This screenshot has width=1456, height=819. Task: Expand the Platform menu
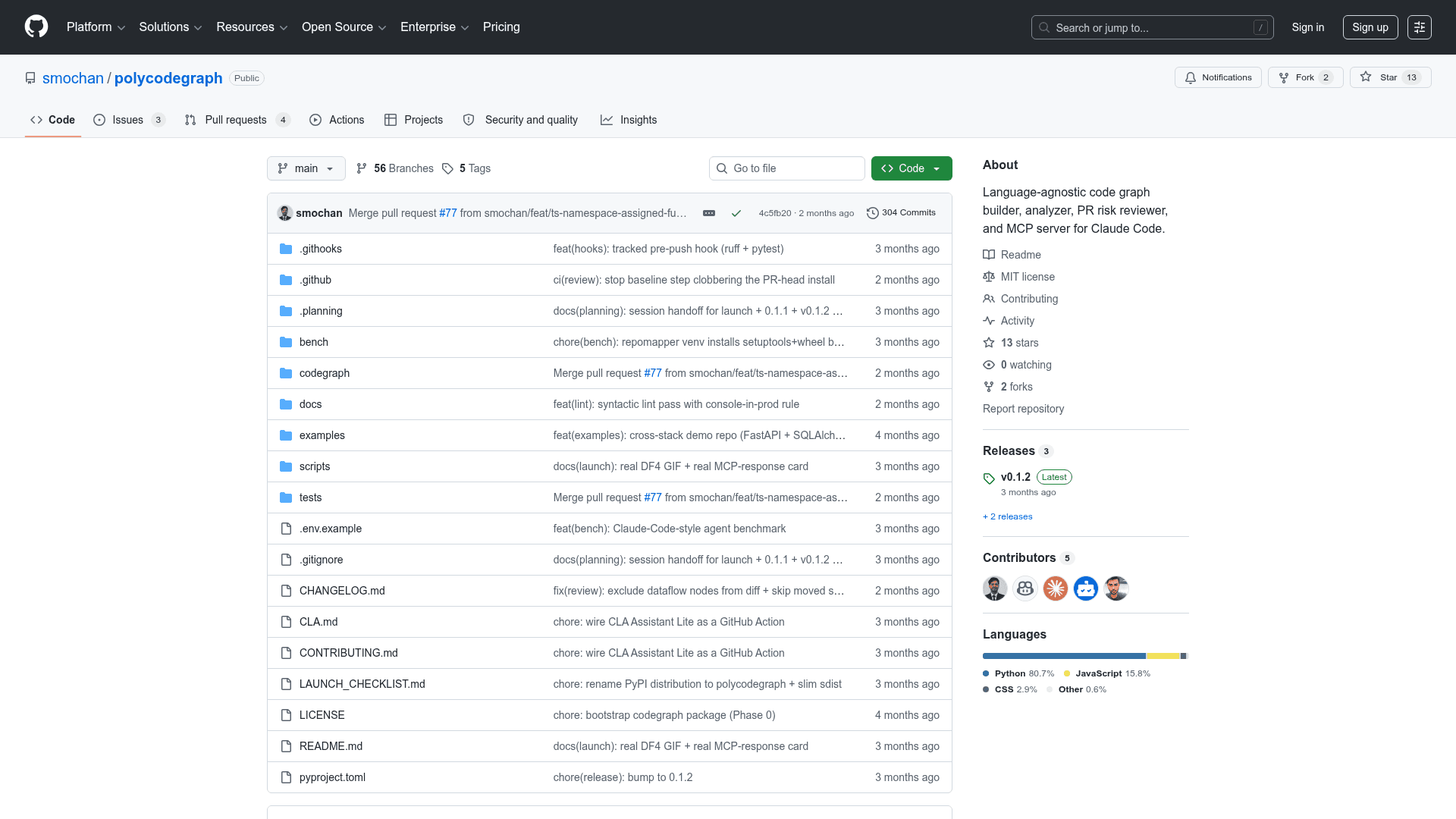[96, 27]
